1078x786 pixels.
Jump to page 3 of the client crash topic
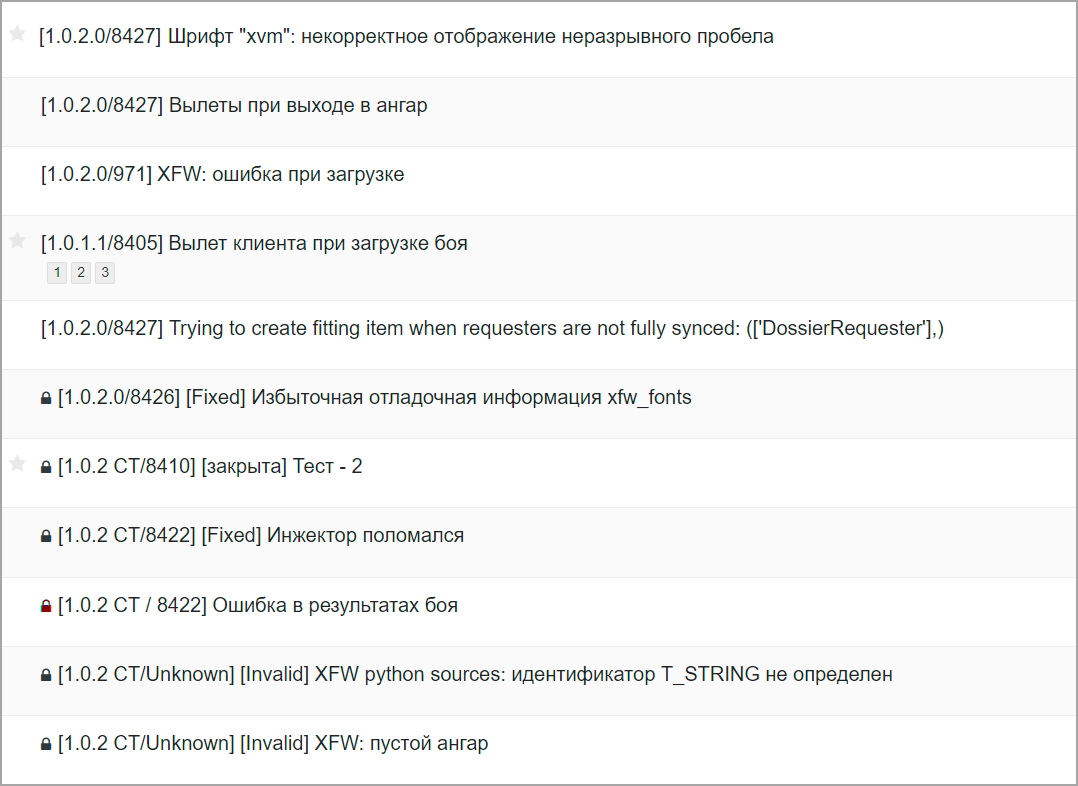(105, 272)
